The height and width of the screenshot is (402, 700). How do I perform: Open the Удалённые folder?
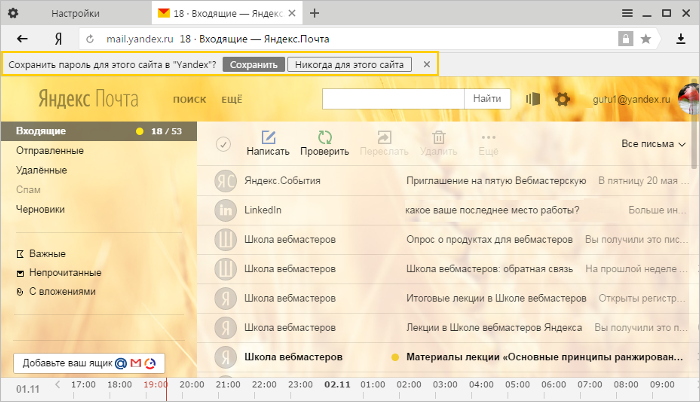point(42,170)
